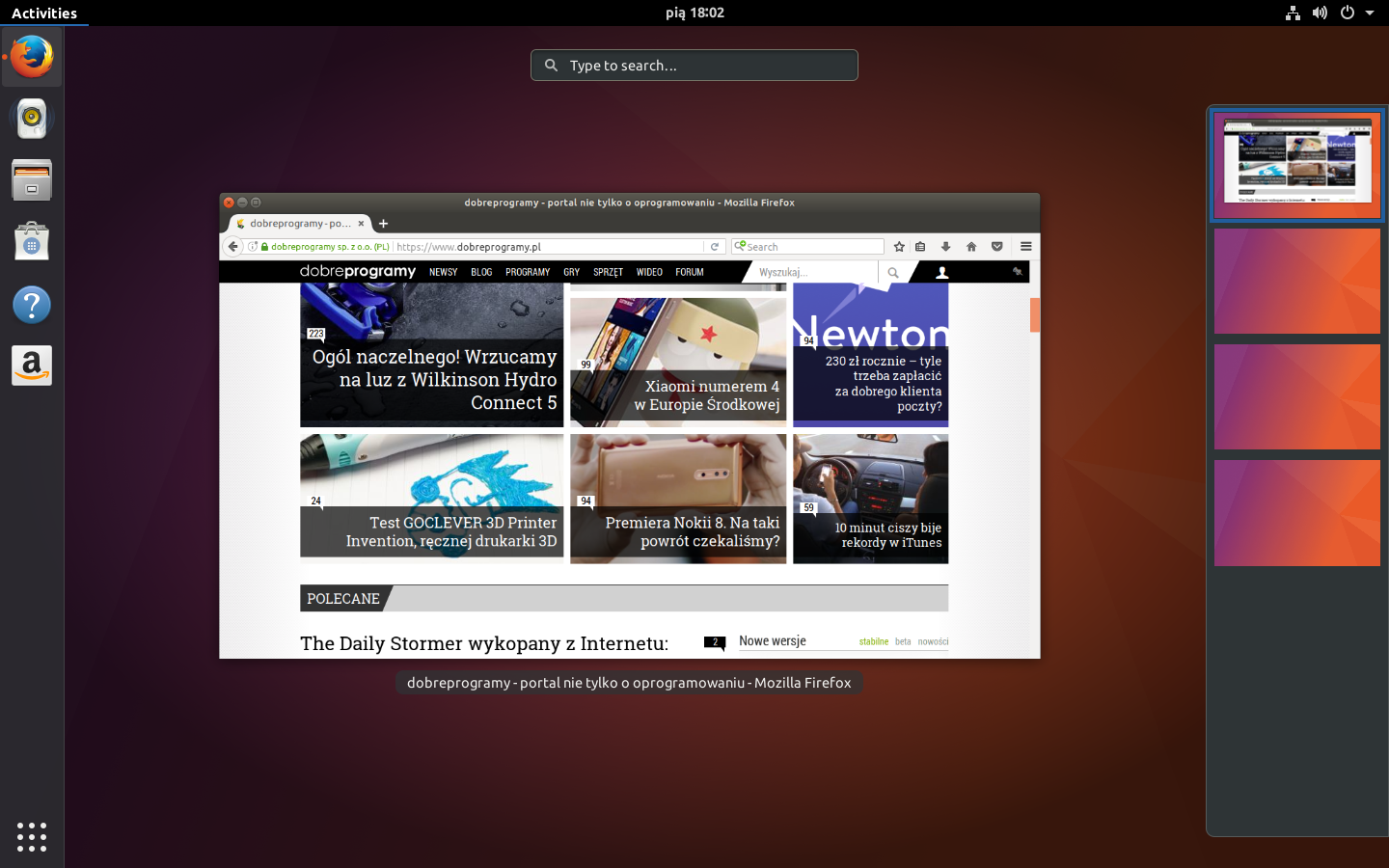The height and width of the screenshot is (868, 1389).
Task: Click the orange page scrollbar handle
Action: [1035, 315]
